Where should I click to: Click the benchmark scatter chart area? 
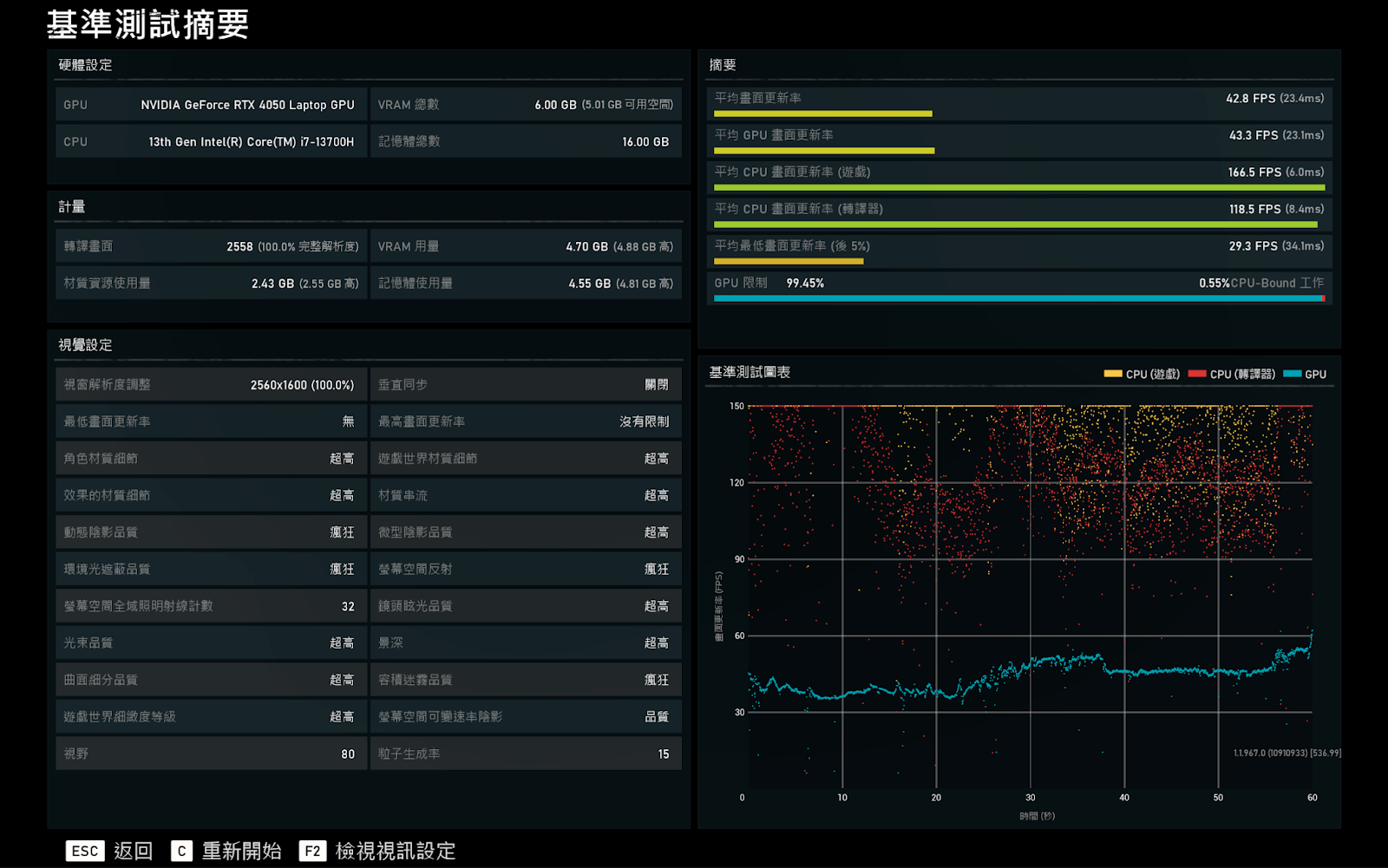[x=1030, y=597]
